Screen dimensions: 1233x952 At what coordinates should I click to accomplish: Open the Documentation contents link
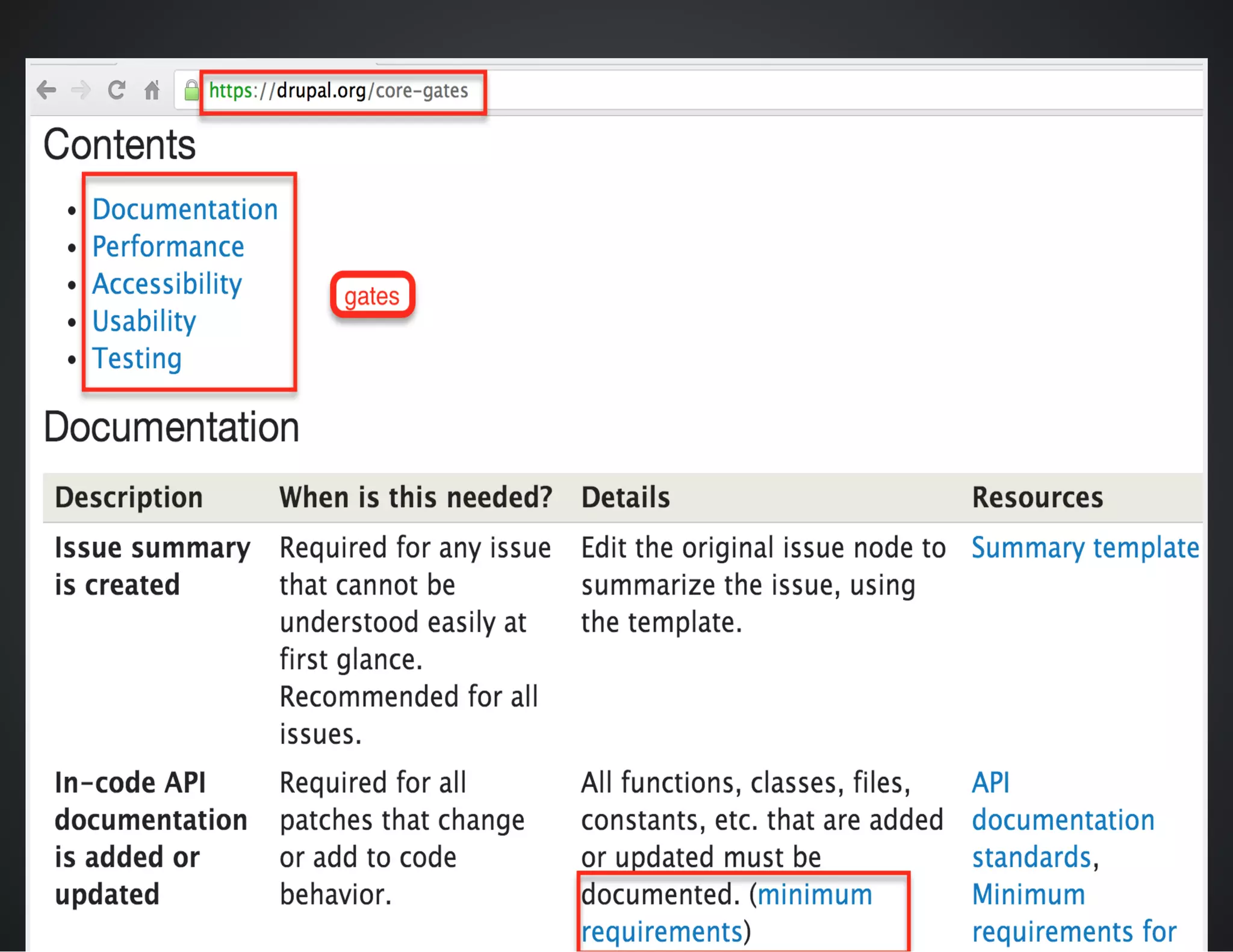185,209
